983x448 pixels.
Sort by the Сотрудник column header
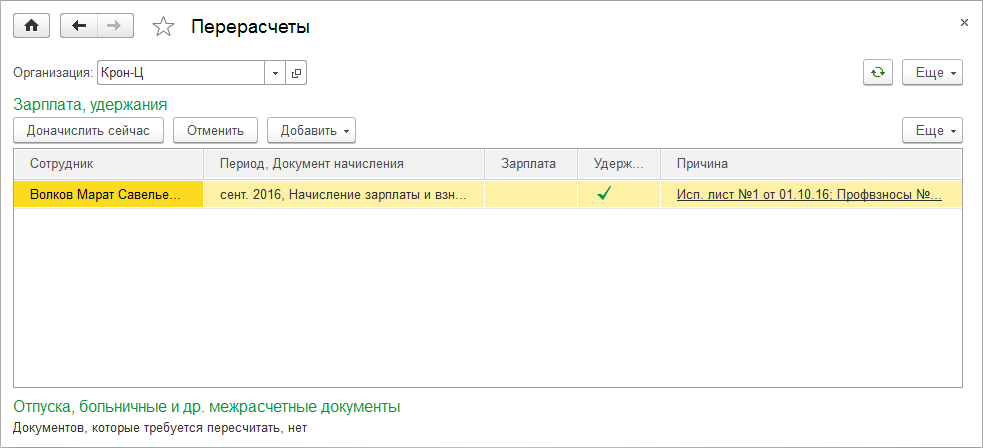coord(108,163)
